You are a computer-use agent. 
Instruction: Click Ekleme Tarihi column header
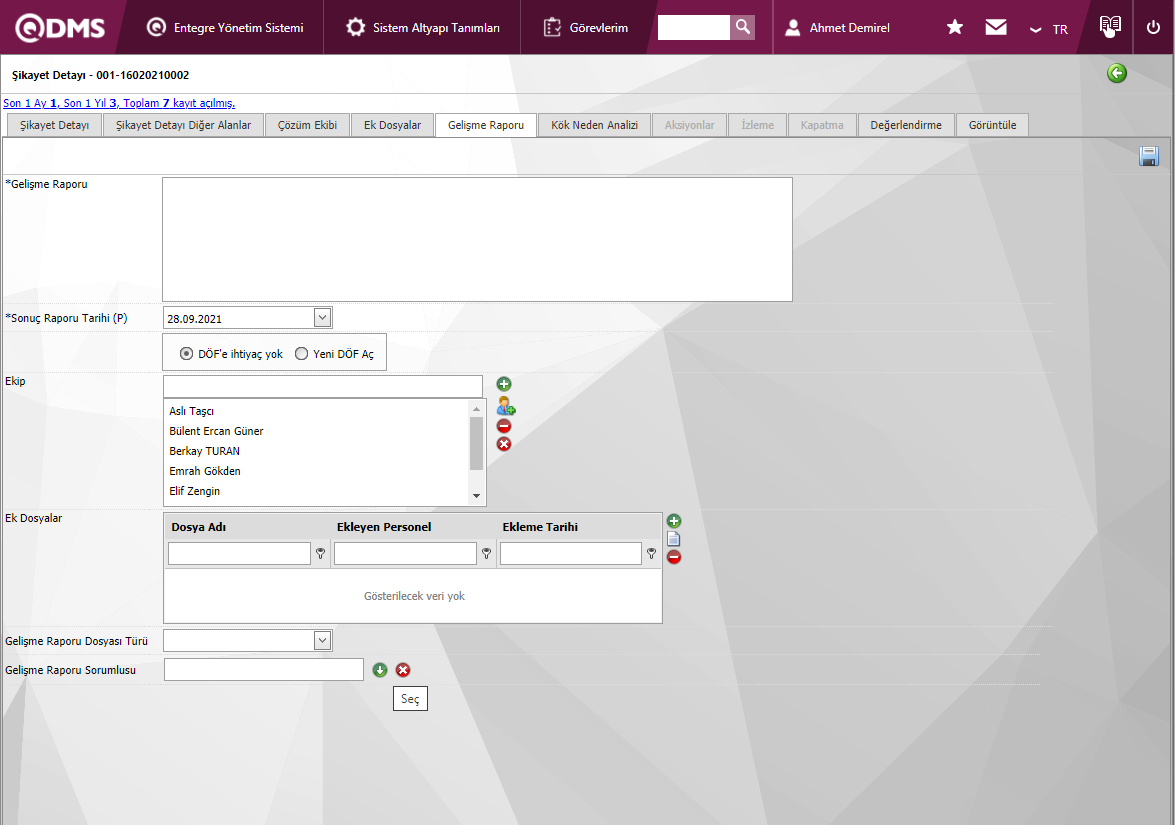click(540, 527)
